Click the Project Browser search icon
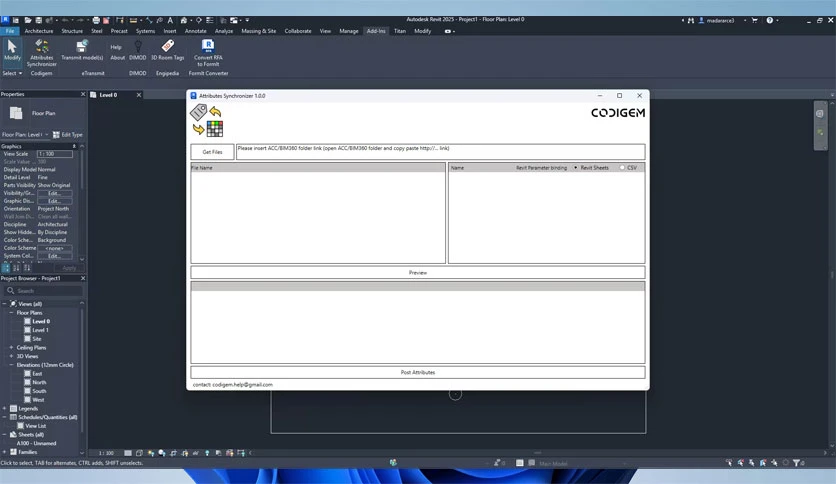Viewport: 836px width, 484px height. click(10, 291)
